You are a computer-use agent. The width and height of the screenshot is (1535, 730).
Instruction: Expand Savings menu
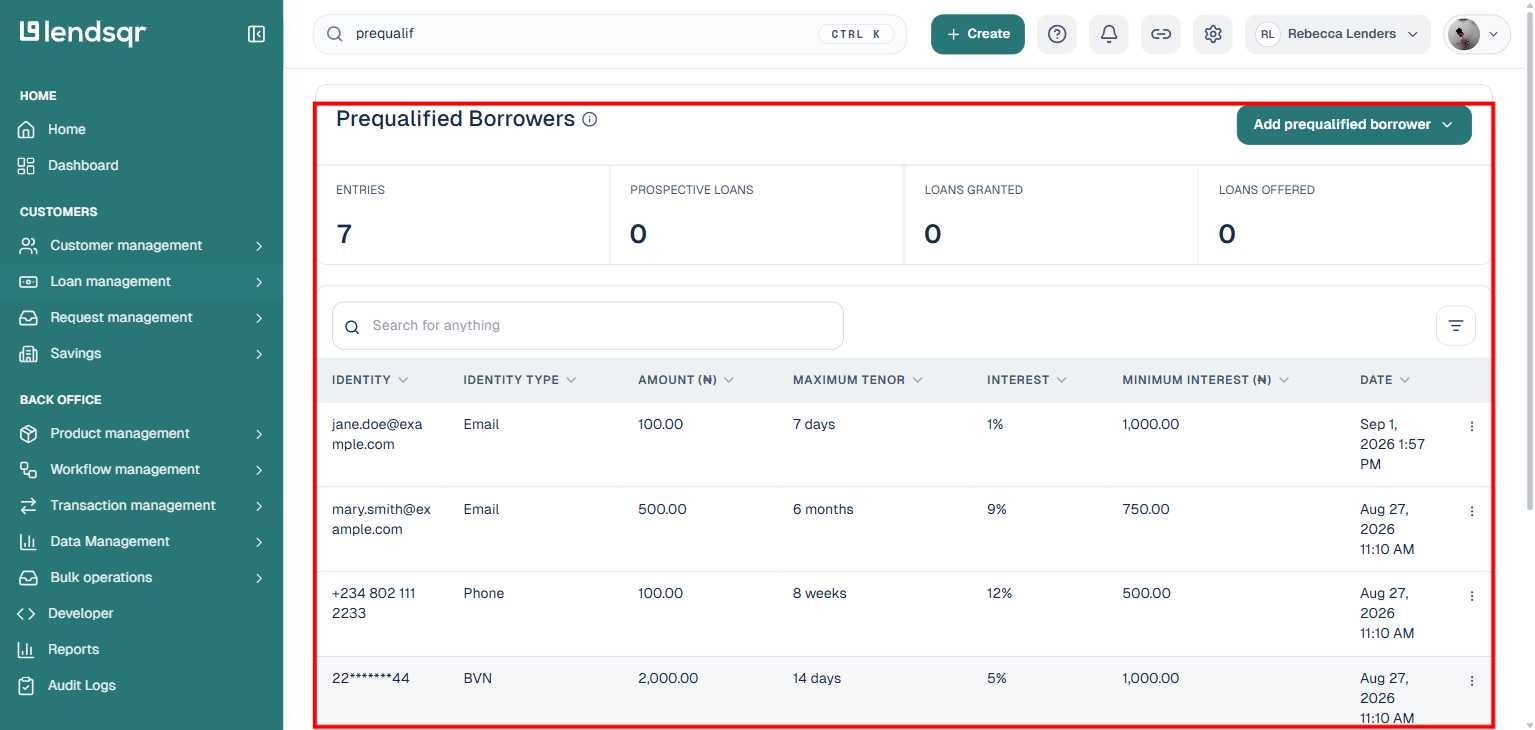(x=141, y=354)
